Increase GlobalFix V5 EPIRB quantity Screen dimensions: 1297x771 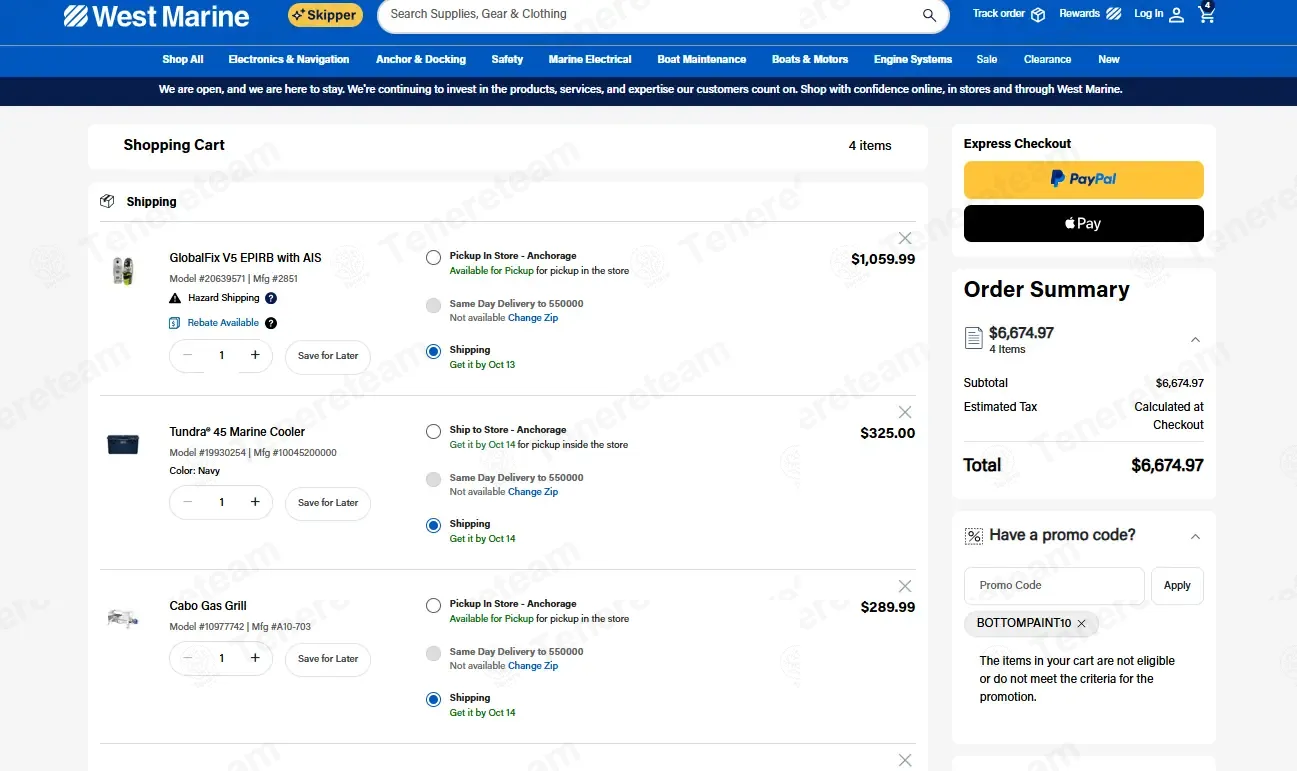255,355
